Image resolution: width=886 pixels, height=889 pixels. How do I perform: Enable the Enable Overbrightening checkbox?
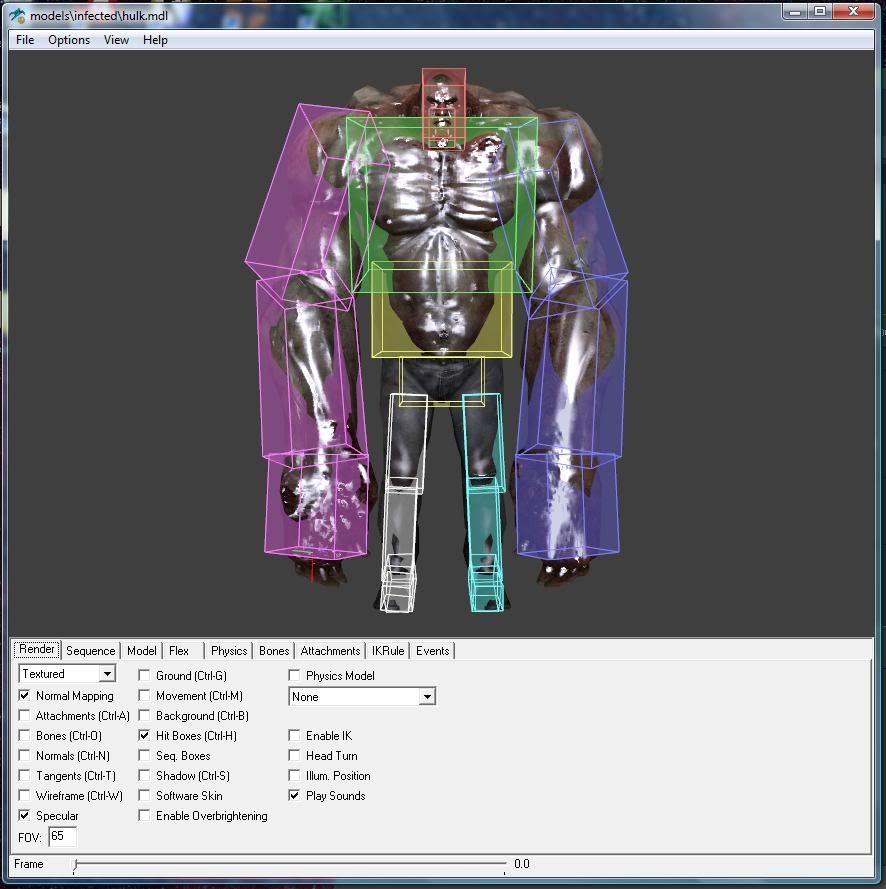(145, 815)
